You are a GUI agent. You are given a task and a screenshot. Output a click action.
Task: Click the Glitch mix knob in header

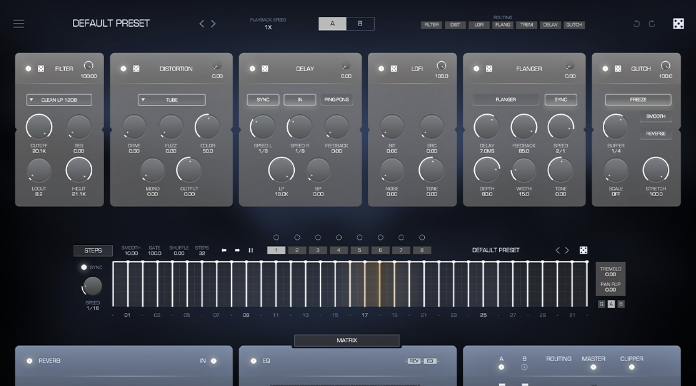pyautogui.click(x=665, y=66)
